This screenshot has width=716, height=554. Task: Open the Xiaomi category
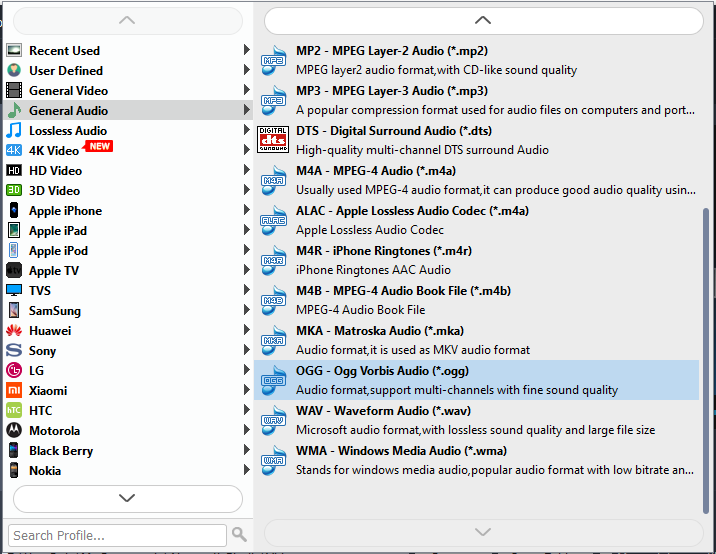point(128,390)
